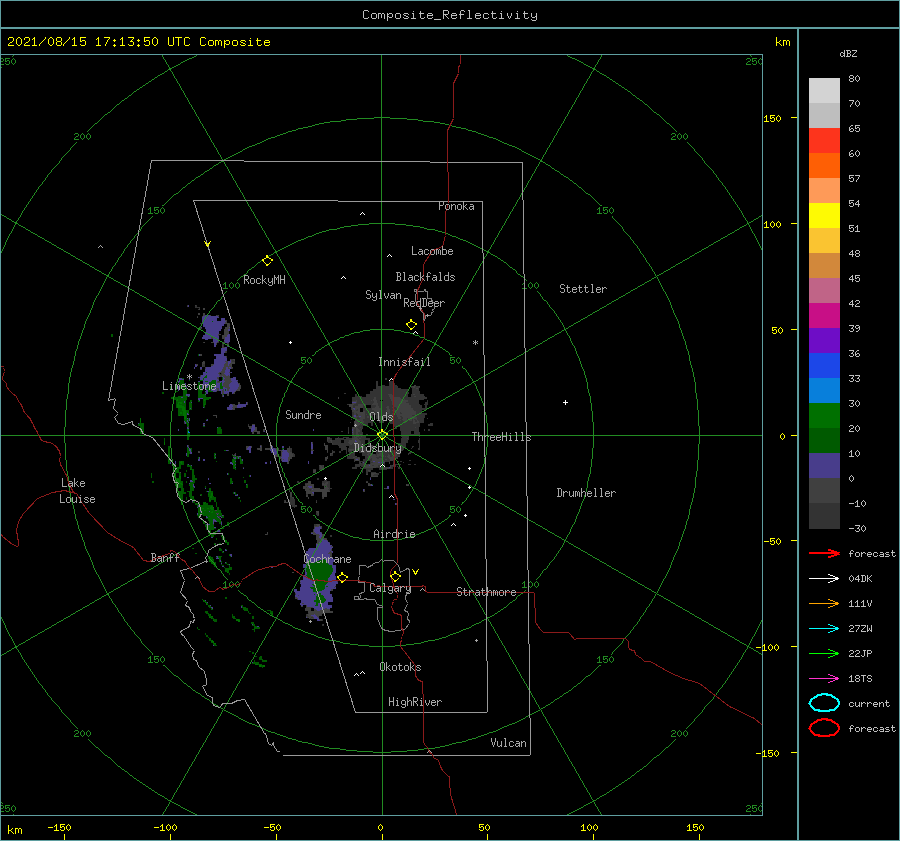Click the yellow diamond marker below RedDeer
The height and width of the screenshot is (841, 900).
point(411,325)
